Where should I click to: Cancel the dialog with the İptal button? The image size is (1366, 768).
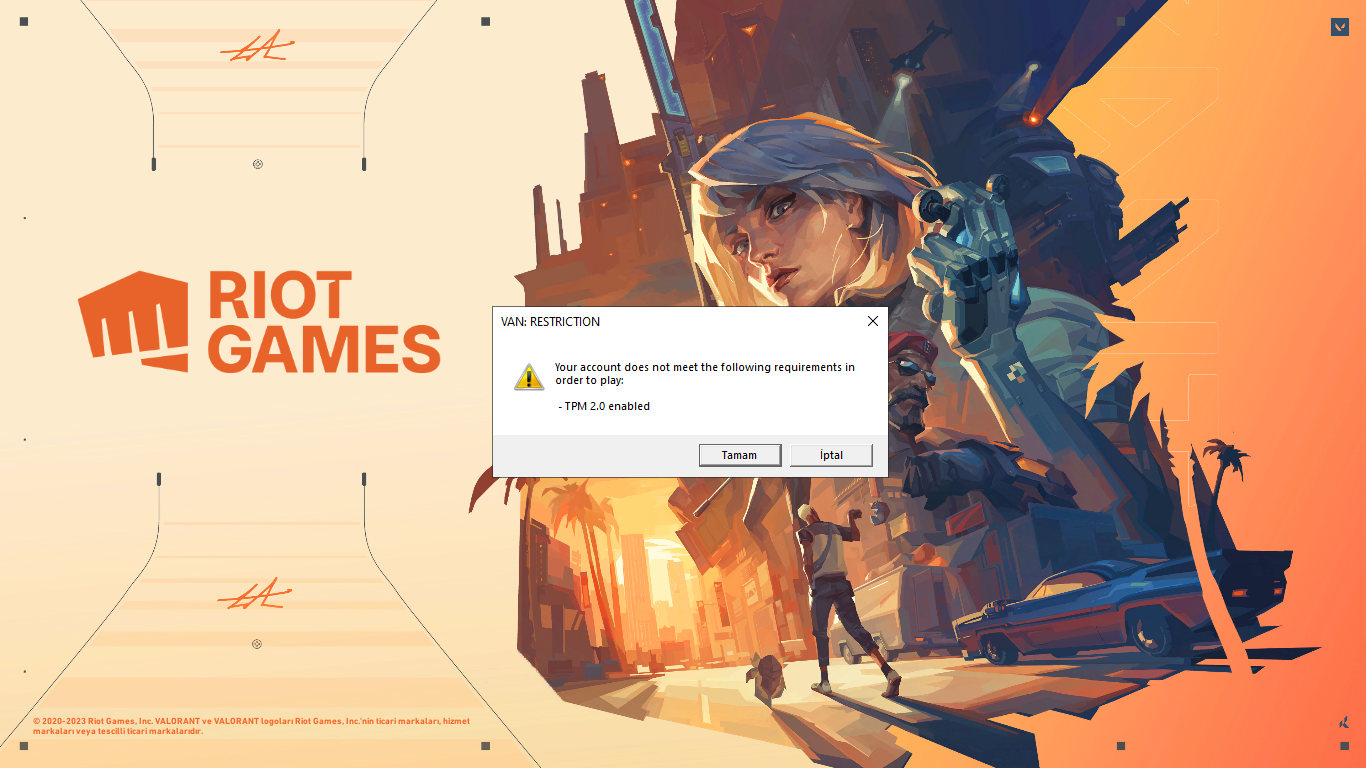point(831,455)
